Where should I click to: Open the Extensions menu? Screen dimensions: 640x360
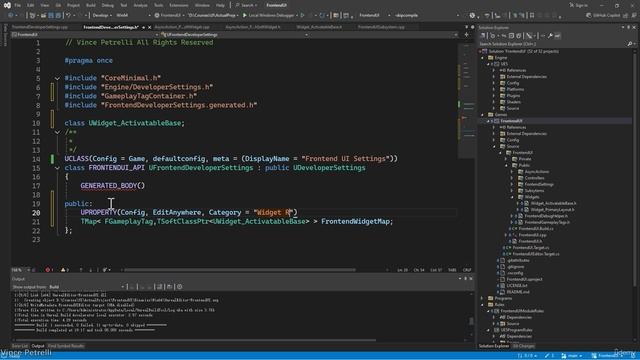tap(179, 5)
